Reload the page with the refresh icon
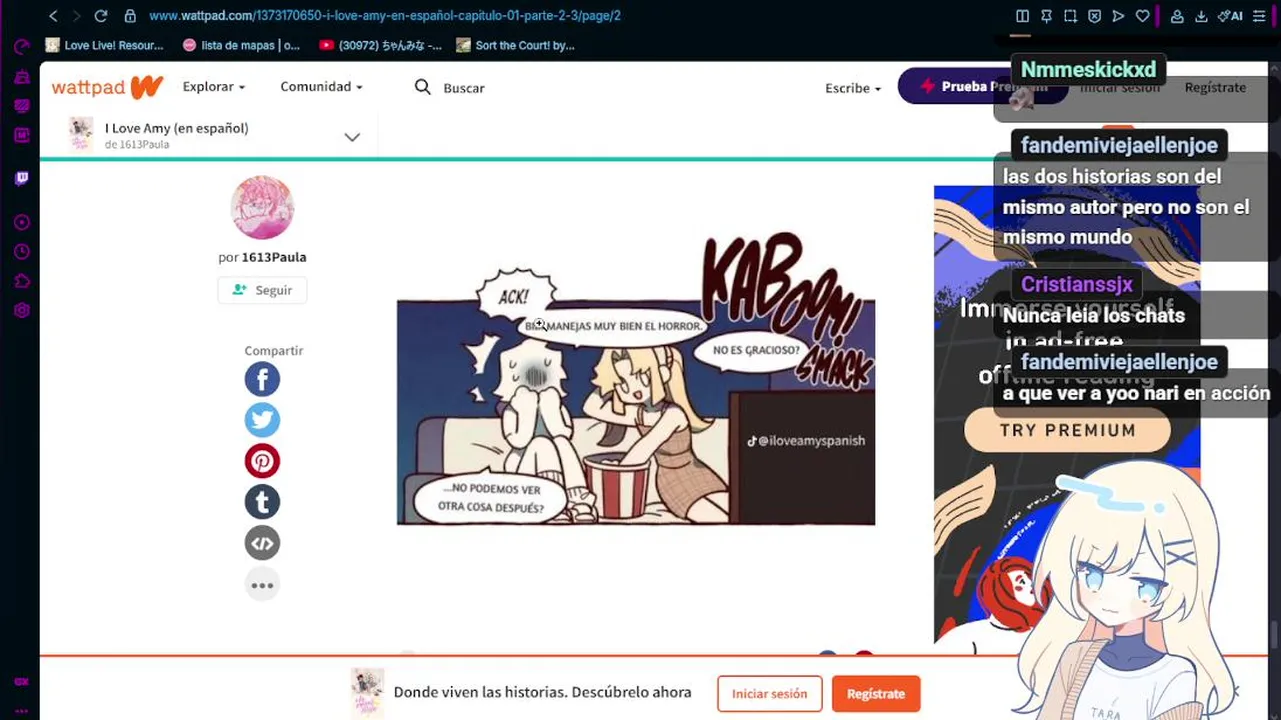1281x720 pixels. point(100,16)
